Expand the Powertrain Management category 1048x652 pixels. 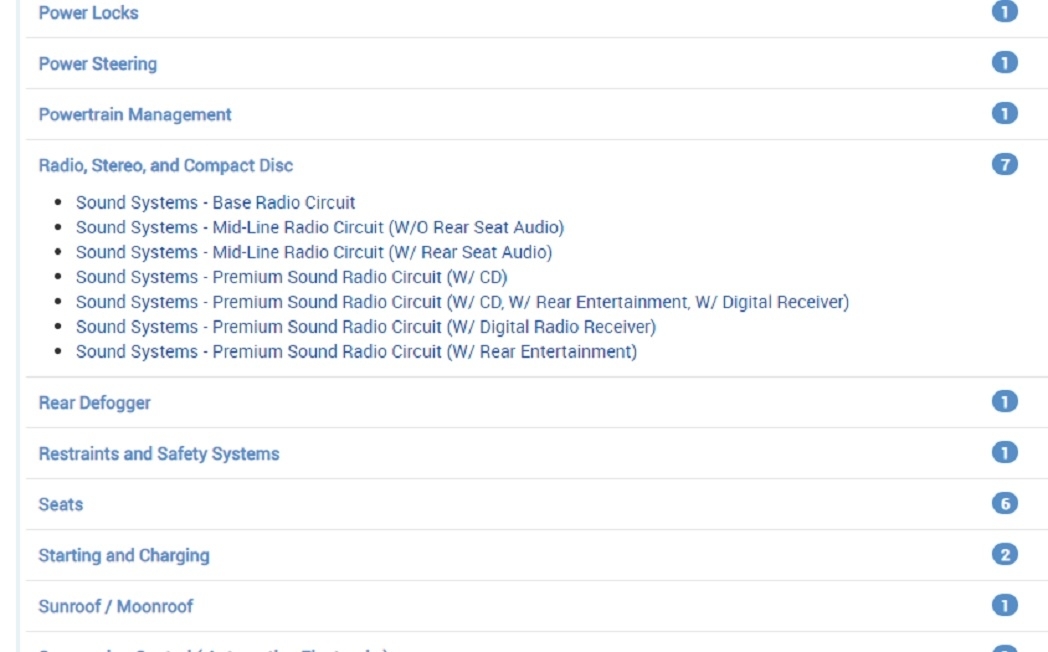pyautogui.click(x=134, y=115)
